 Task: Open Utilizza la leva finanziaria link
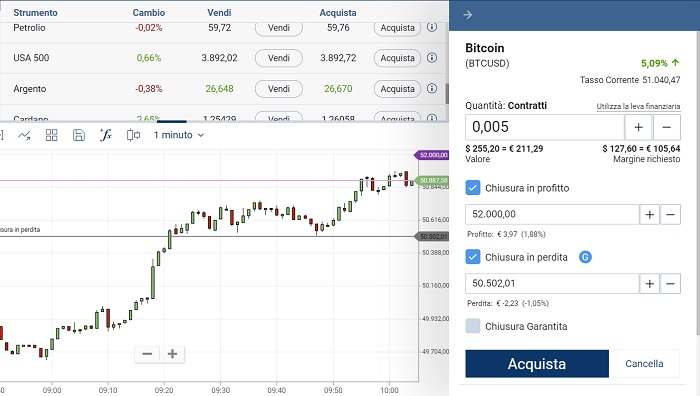point(638,106)
